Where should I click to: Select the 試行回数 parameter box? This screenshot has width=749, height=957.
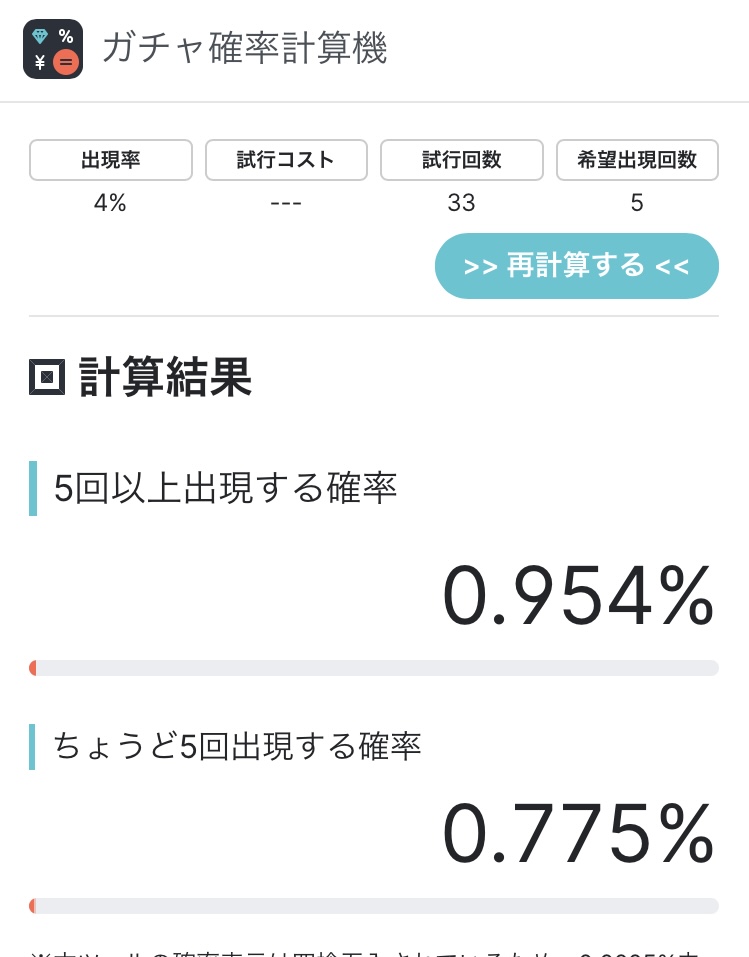tap(462, 160)
